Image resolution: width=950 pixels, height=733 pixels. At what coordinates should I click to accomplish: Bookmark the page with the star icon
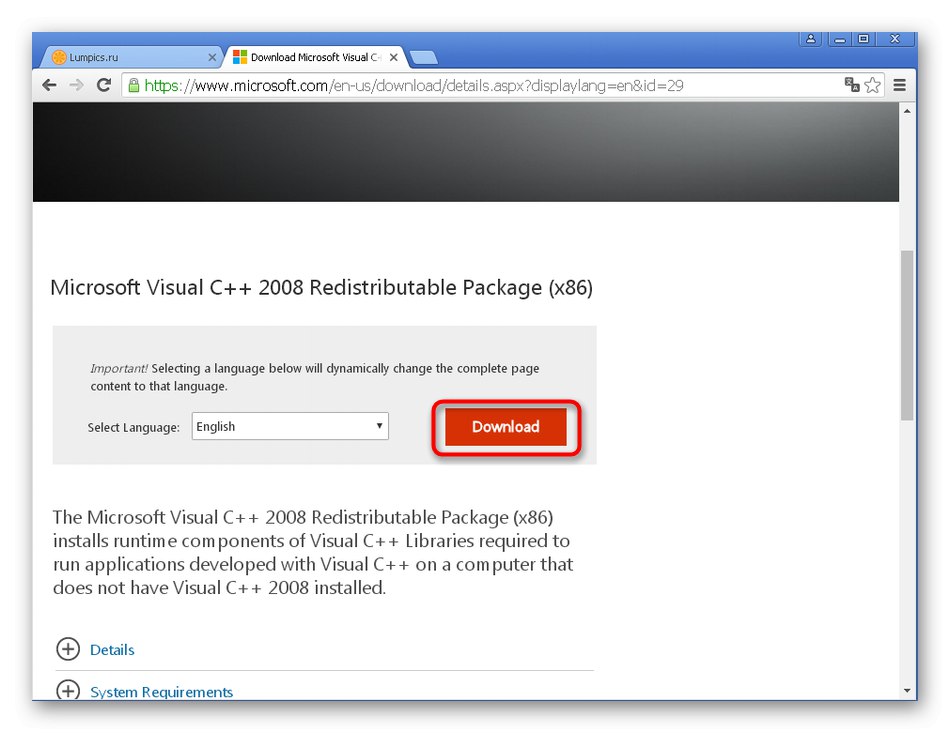click(x=872, y=85)
